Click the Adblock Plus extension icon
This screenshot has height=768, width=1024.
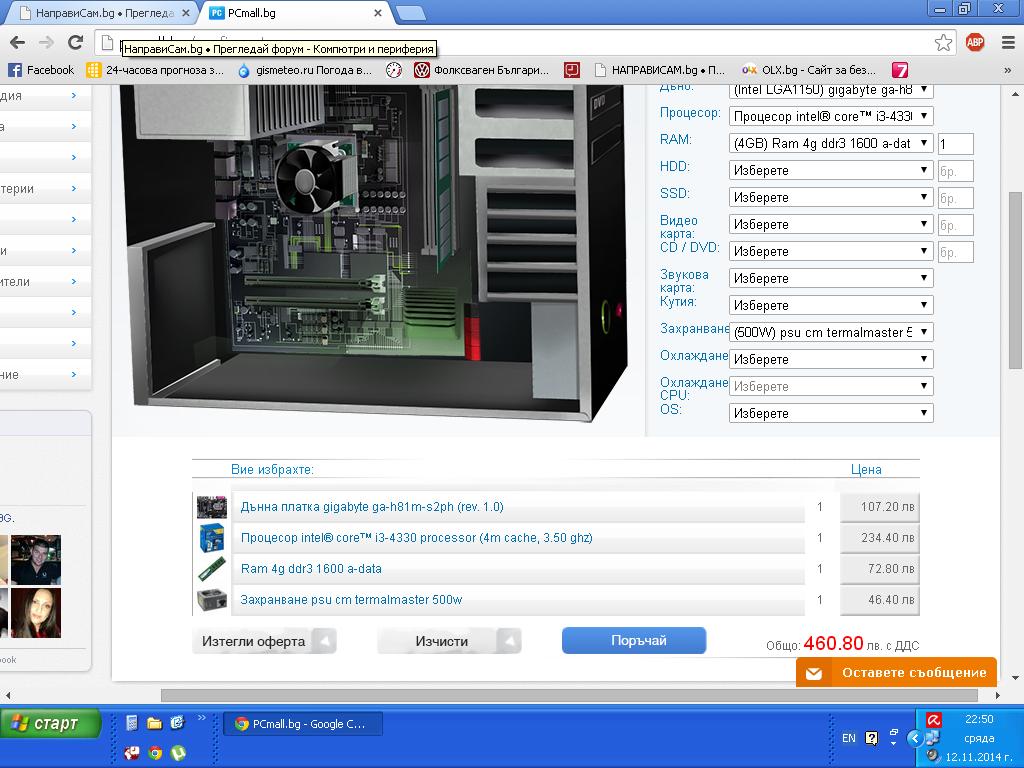coord(974,42)
